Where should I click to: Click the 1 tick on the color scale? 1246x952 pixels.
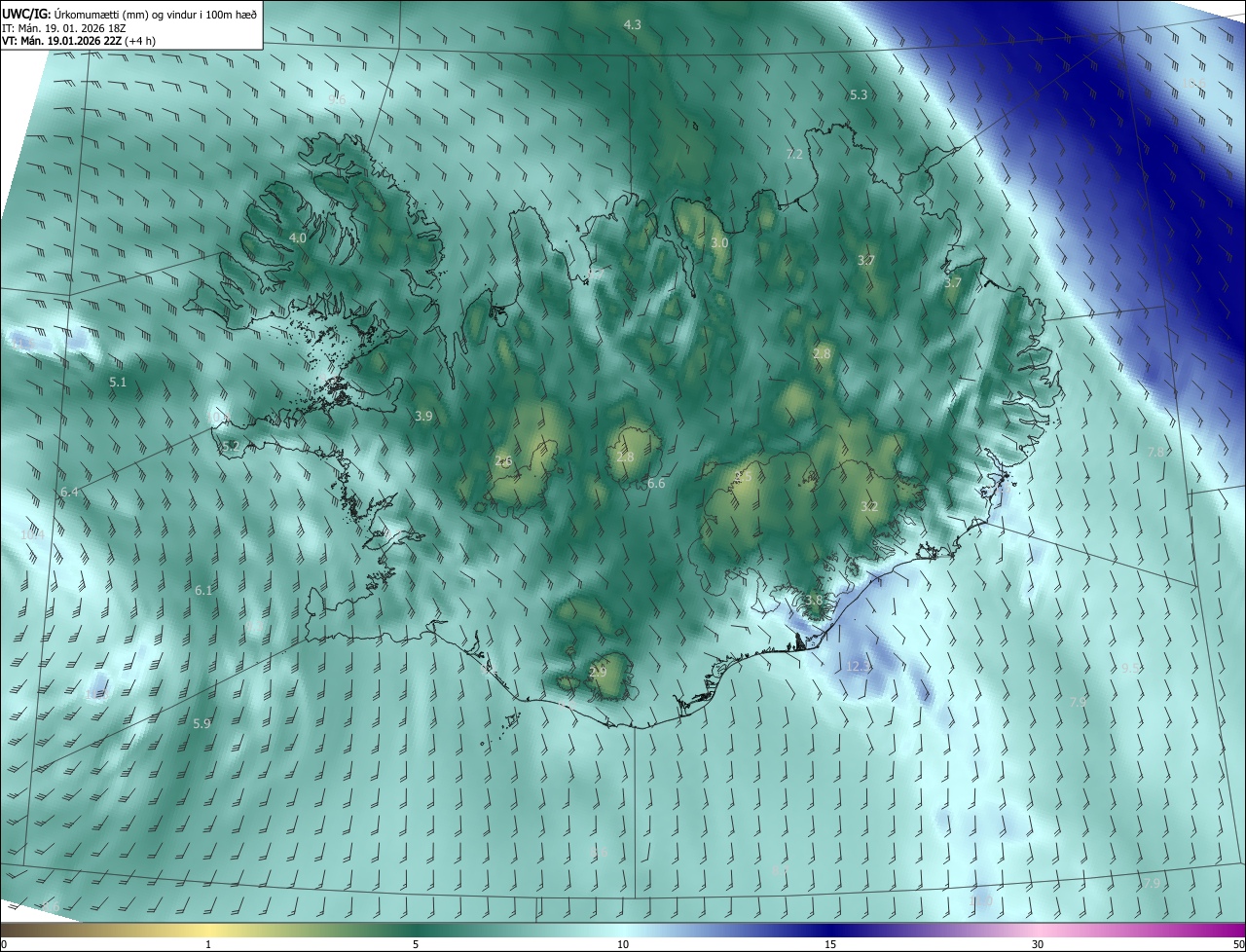click(208, 945)
